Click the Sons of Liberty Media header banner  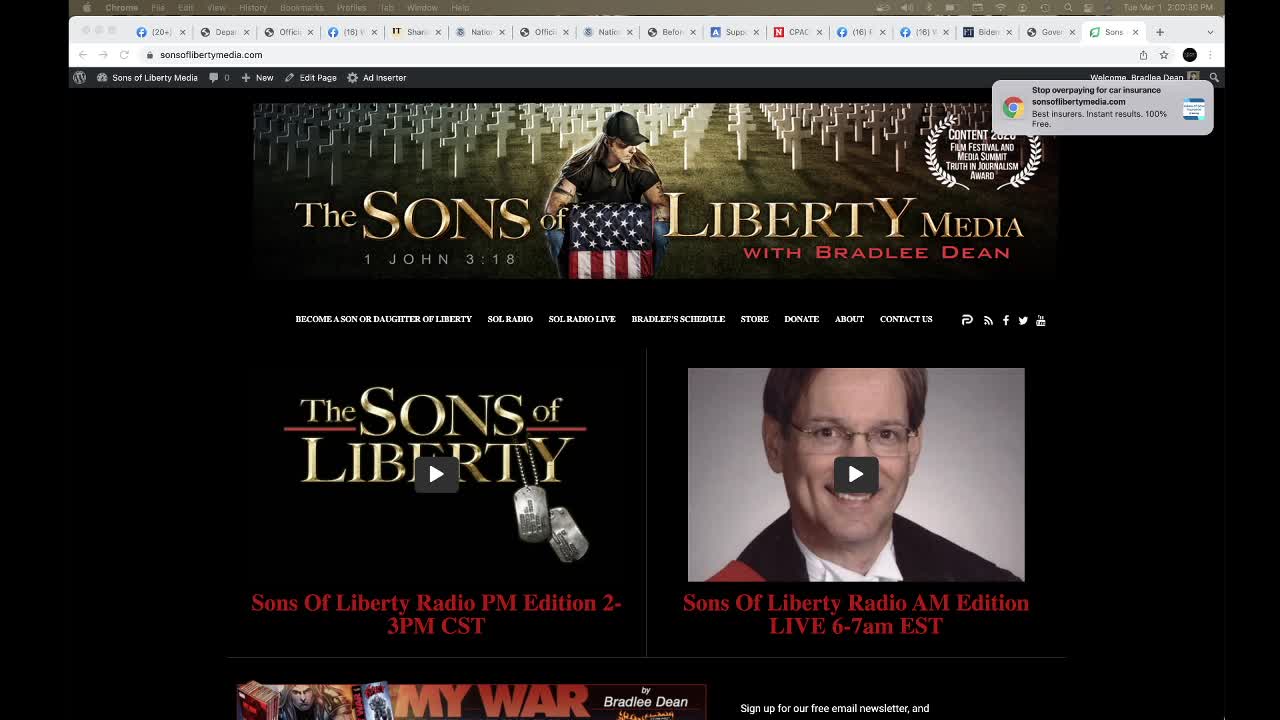[655, 190]
